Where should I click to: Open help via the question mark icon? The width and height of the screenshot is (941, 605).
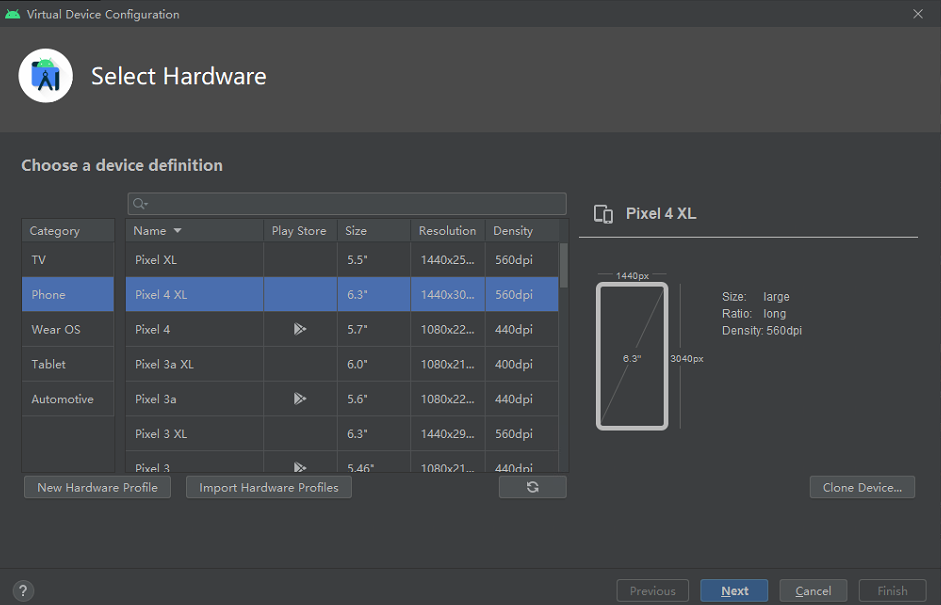(x=22, y=590)
